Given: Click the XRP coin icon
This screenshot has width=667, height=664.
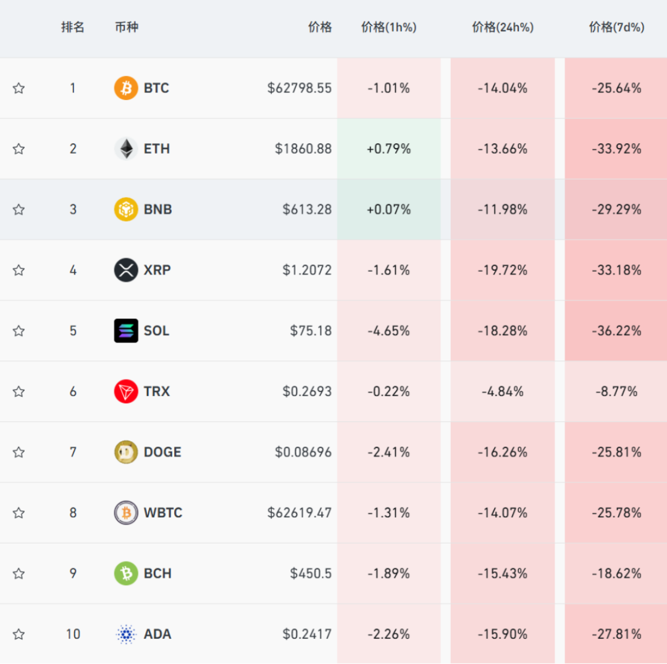Looking at the screenshot, I should click(126, 270).
